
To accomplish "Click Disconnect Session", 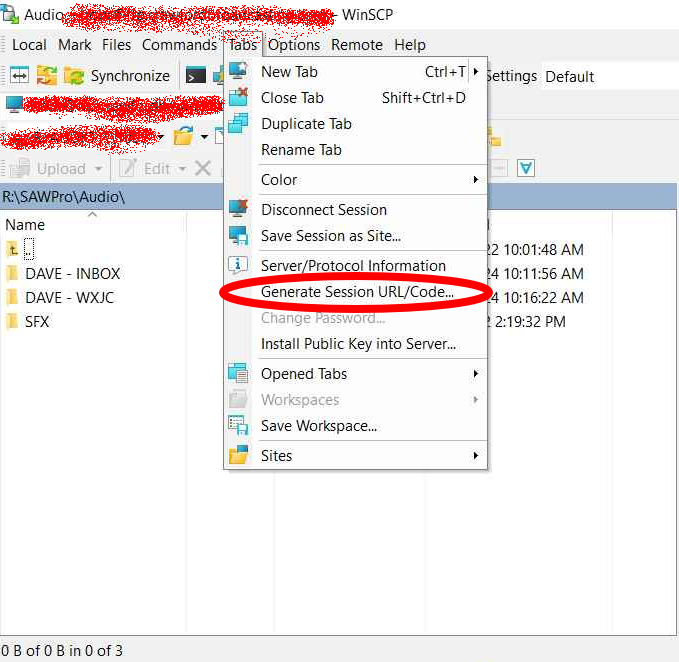I will click(x=355, y=210).
